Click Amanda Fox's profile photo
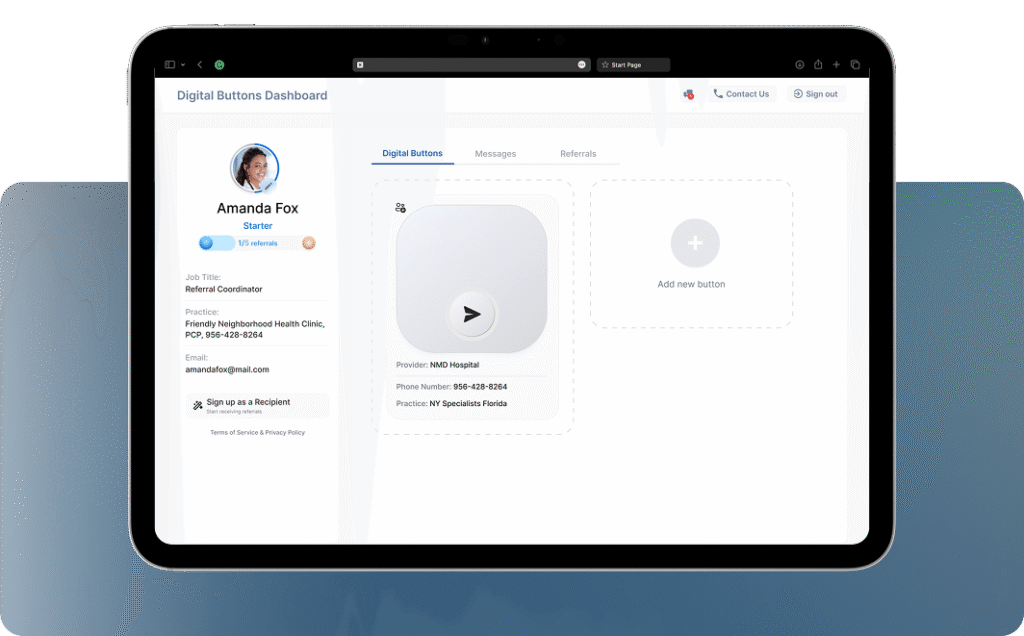The height and width of the screenshot is (636, 1024). click(x=255, y=168)
